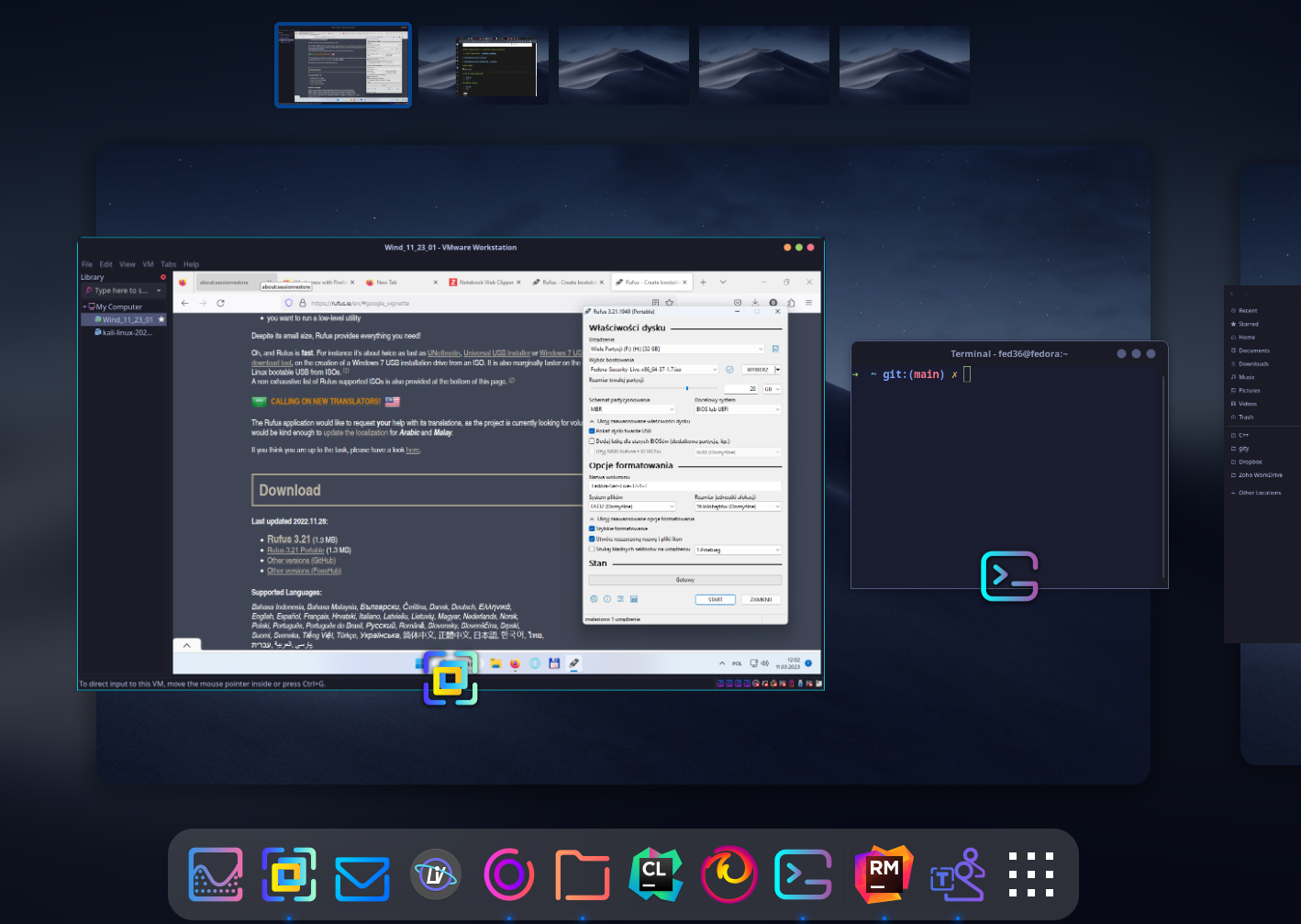Click Windows Start button in VM
Viewport: 1301px width, 924px height.
(420, 663)
